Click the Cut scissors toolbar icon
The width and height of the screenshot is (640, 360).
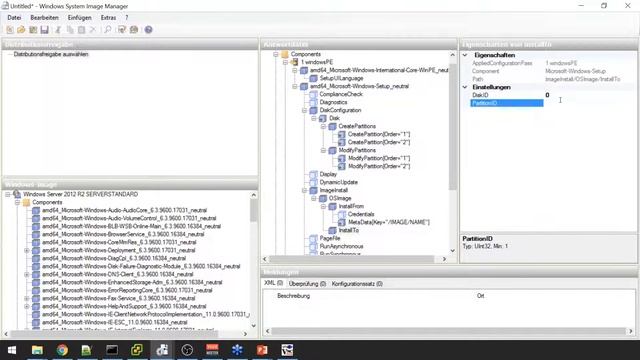(x=58, y=30)
